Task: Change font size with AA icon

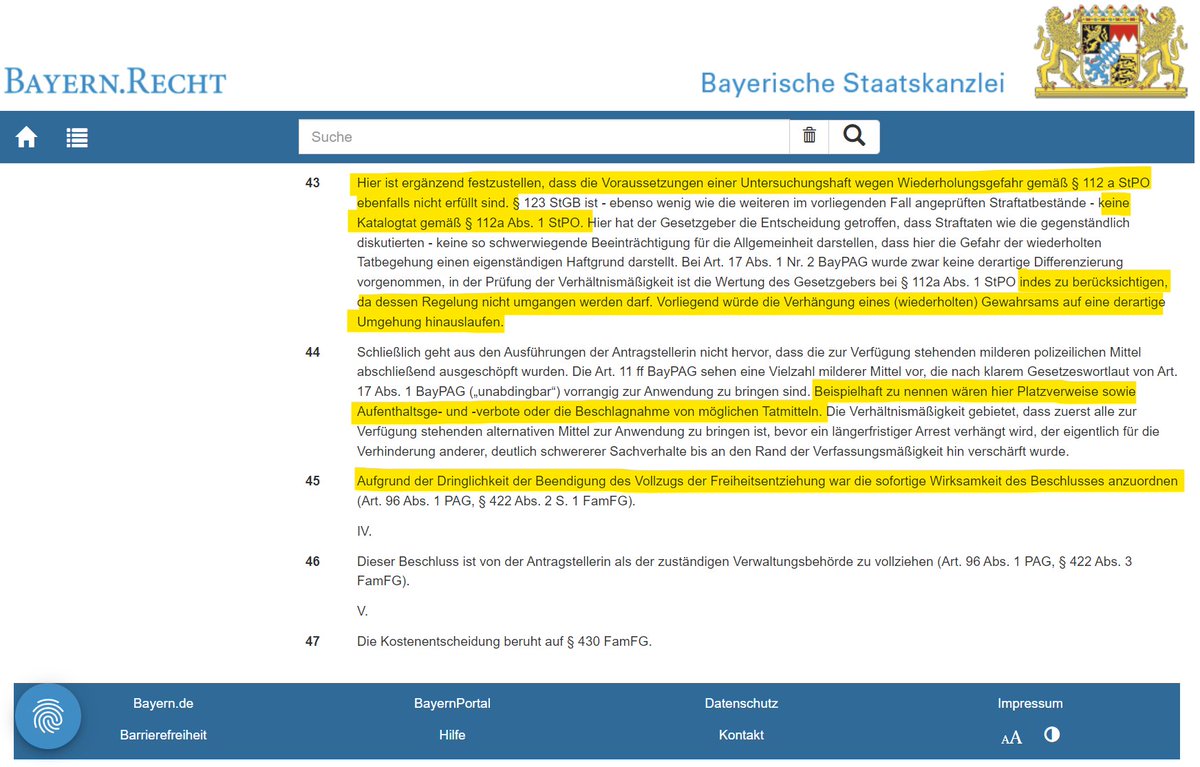Action: tap(1012, 737)
